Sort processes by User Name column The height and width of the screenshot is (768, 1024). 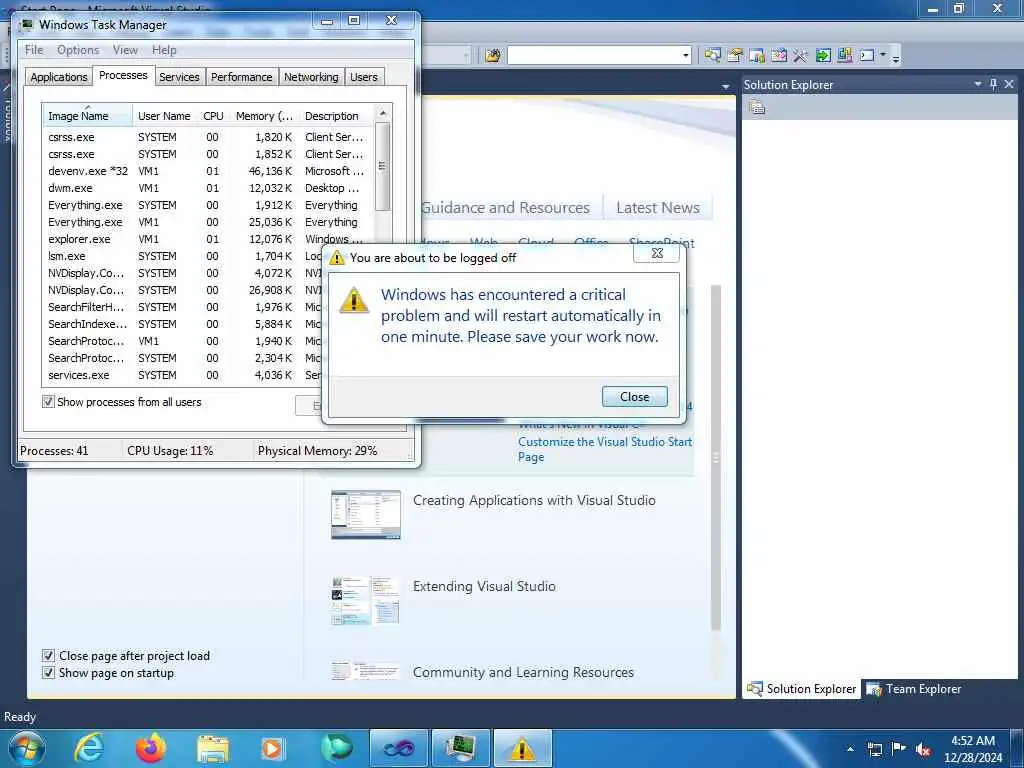[x=164, y=116]
